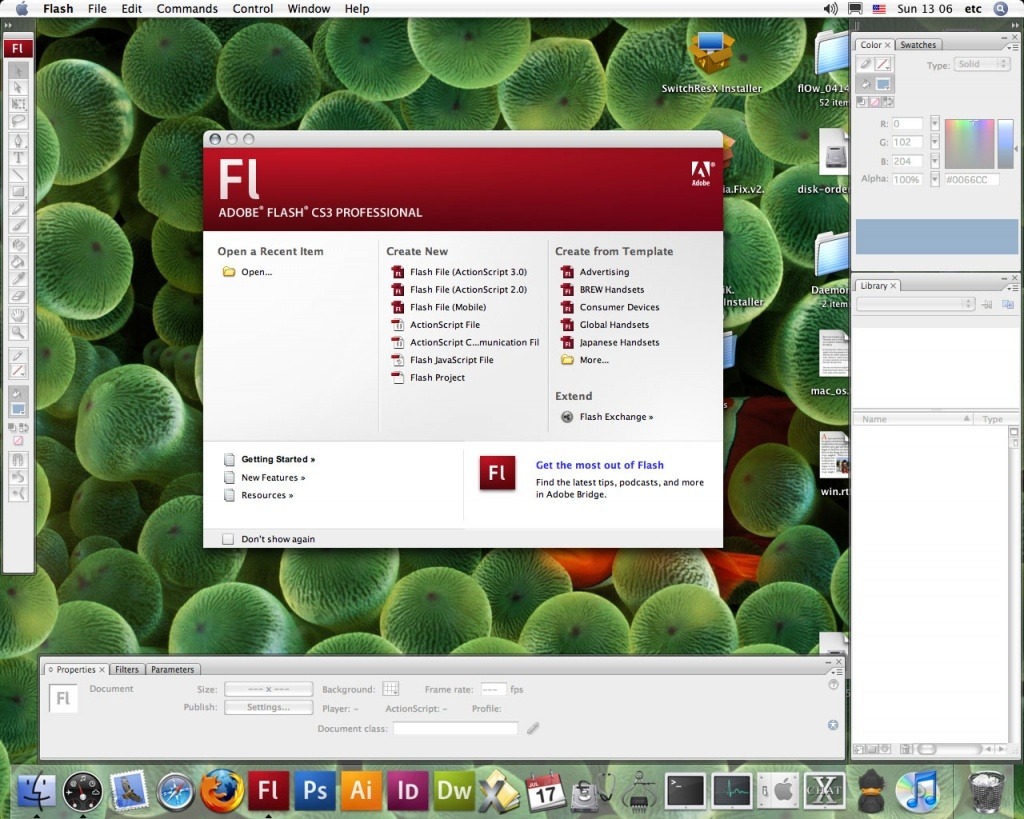Click Straighten modifier icon in toolbar
Viewport: 1024px width, 819px height.
pyautogui.click(x=18, y=492)
